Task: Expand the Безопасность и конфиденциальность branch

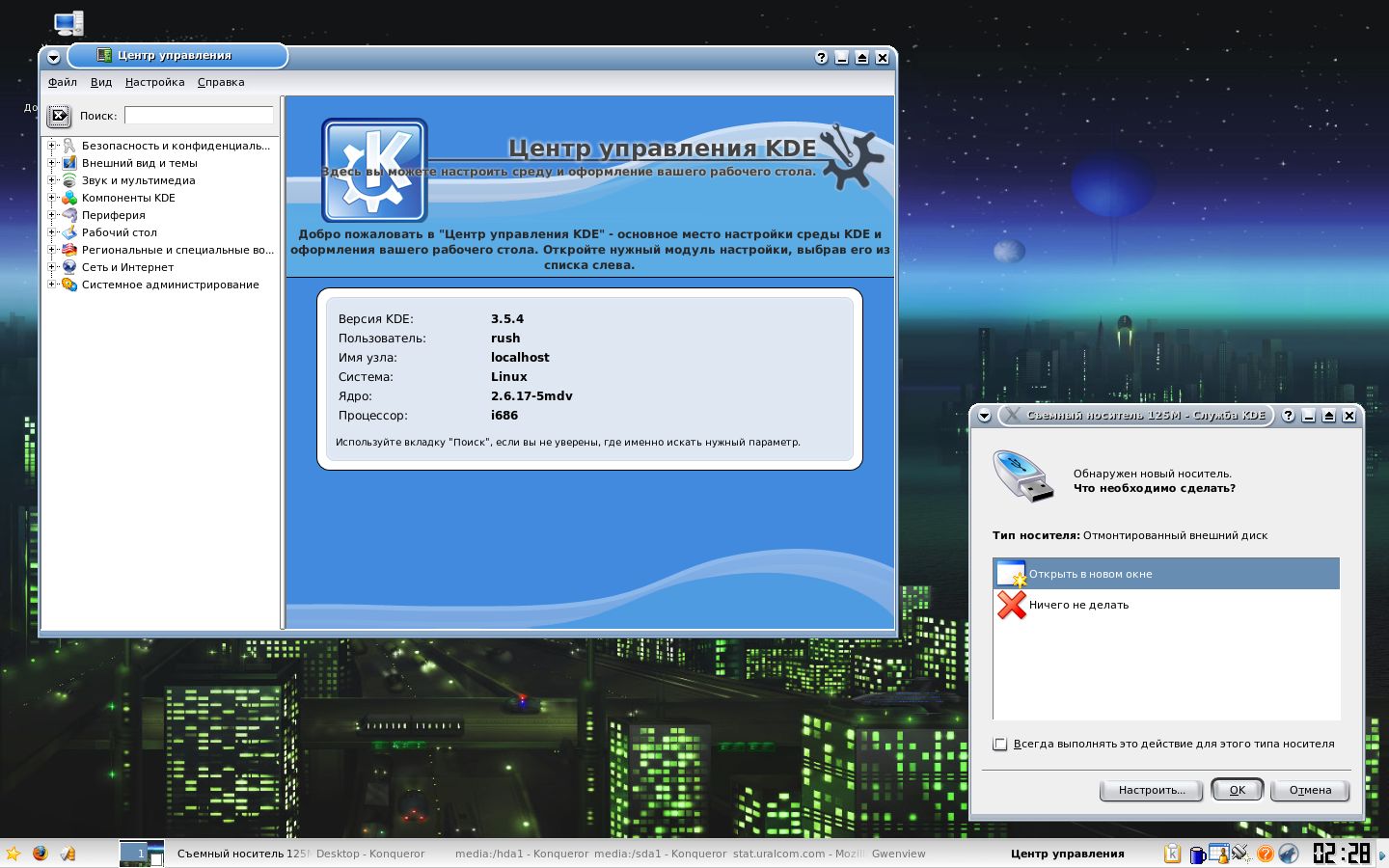Action: point(52,146)
